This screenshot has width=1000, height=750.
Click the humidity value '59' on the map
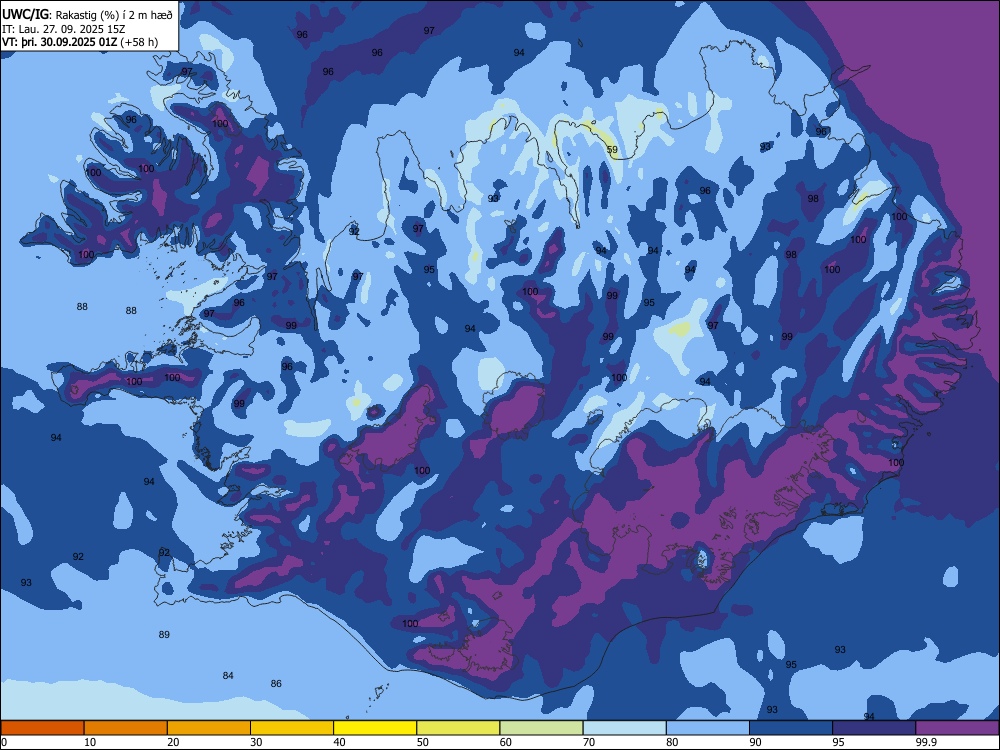pos(612,150)
